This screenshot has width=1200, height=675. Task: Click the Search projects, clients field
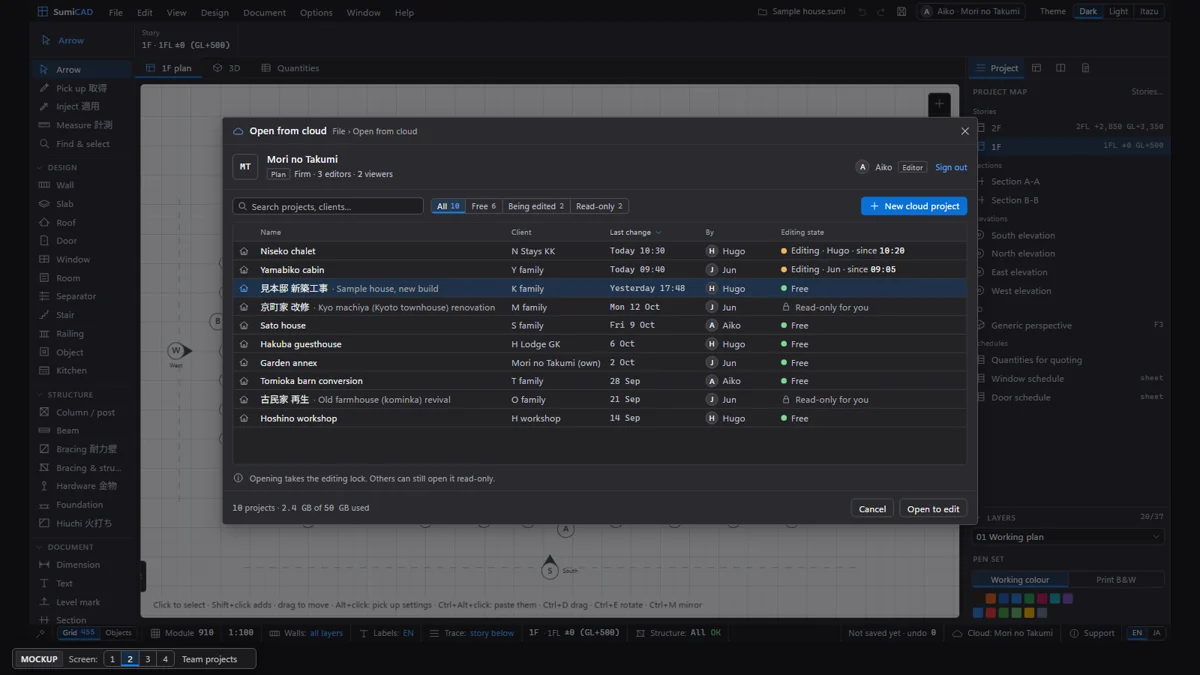click(328, 206)
